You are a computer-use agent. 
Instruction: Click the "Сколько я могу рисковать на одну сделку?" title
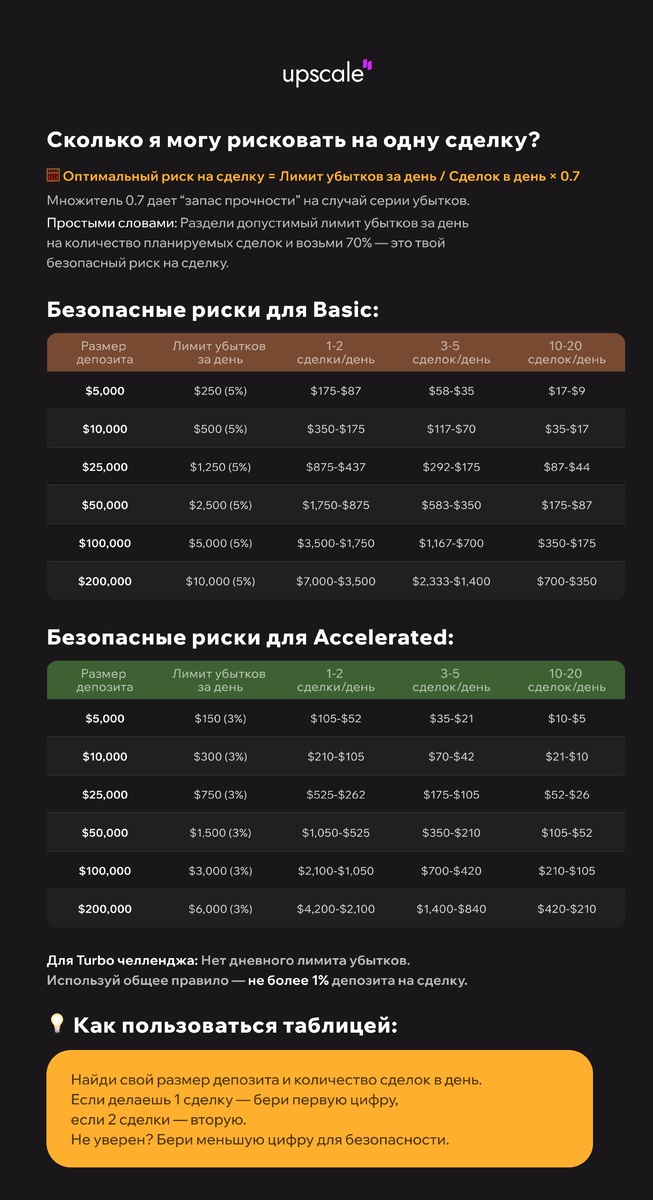point(293,140)
